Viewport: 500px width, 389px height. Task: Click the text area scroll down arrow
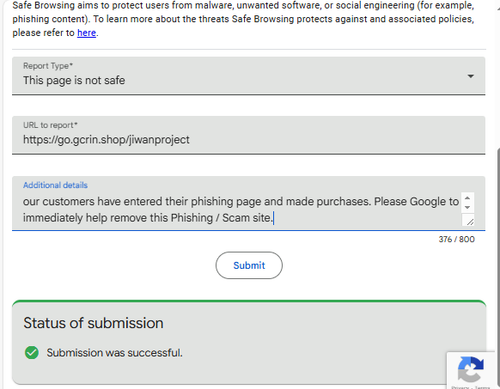467,207
